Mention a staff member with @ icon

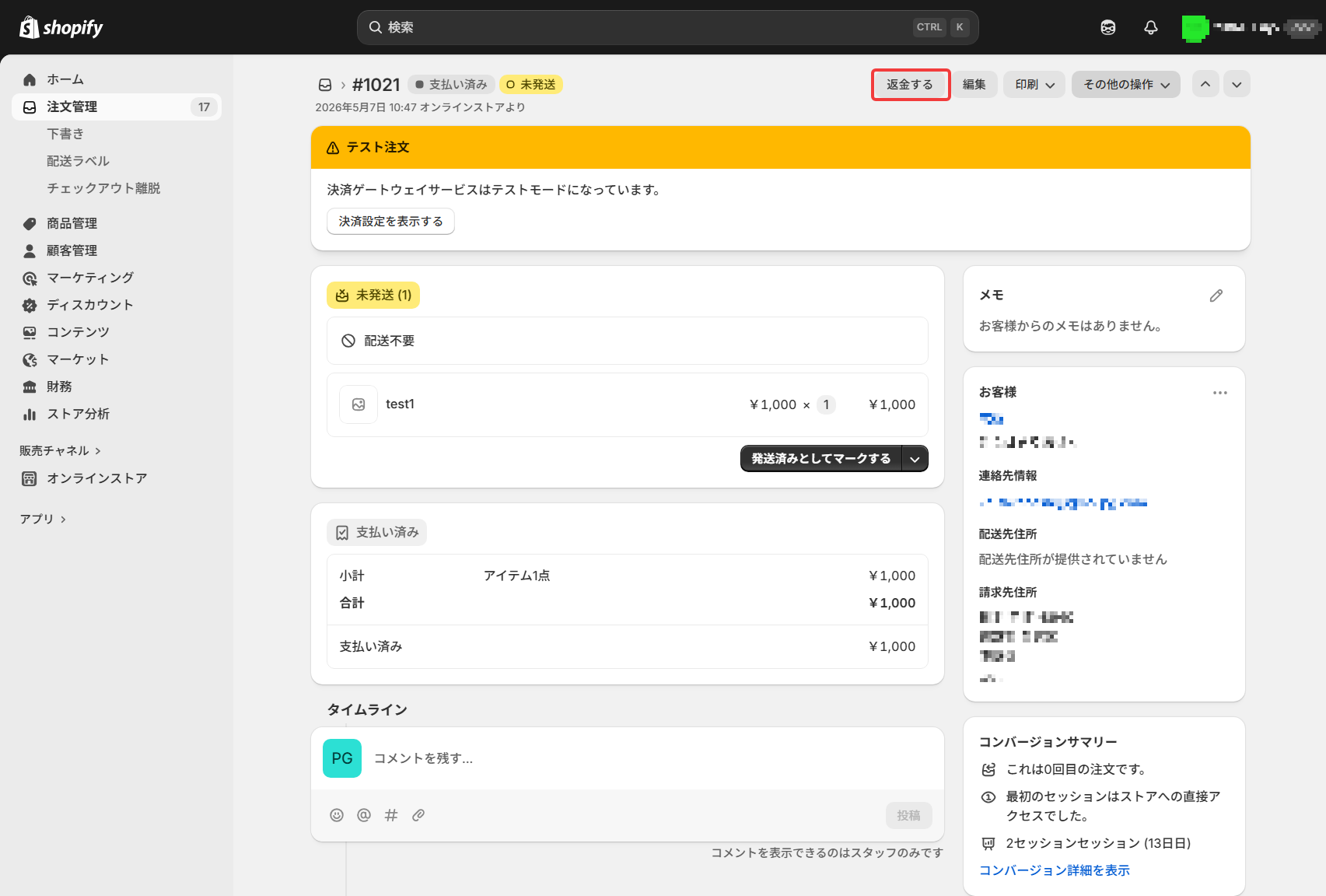(x=364, y=815)
